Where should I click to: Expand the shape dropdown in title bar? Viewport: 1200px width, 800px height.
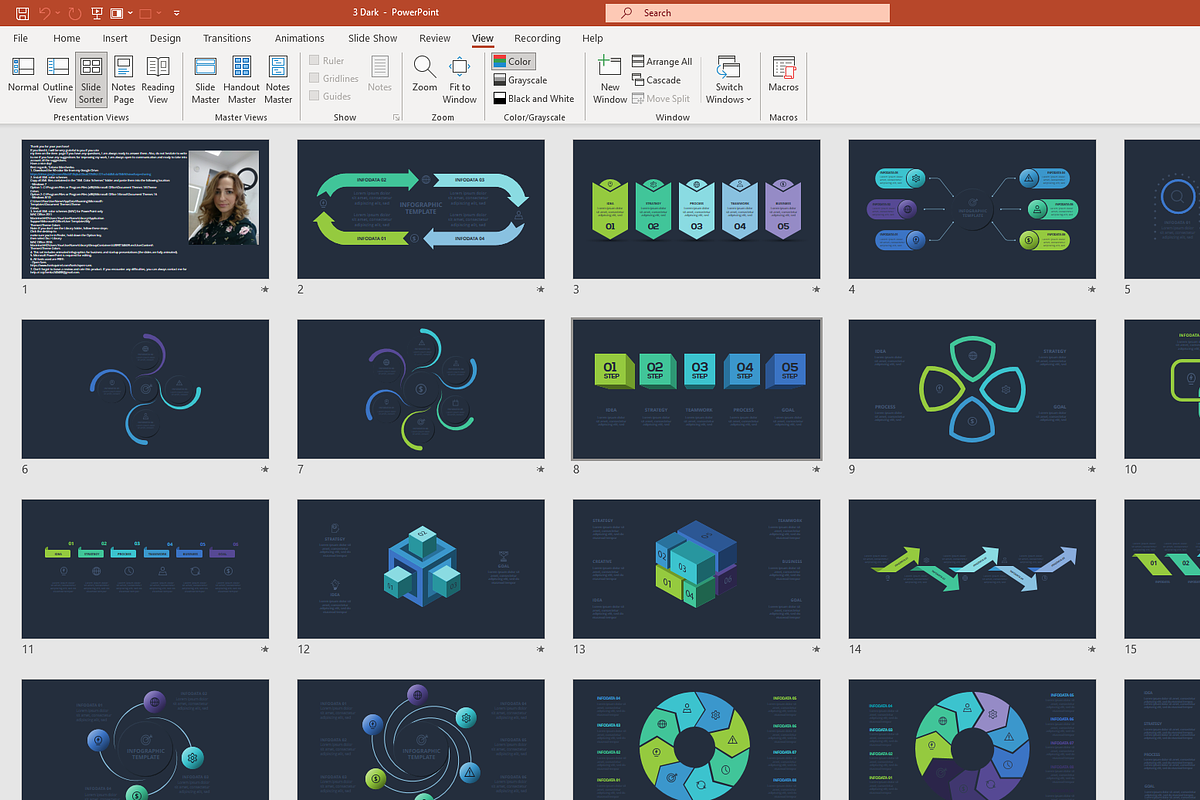(159, 13)
